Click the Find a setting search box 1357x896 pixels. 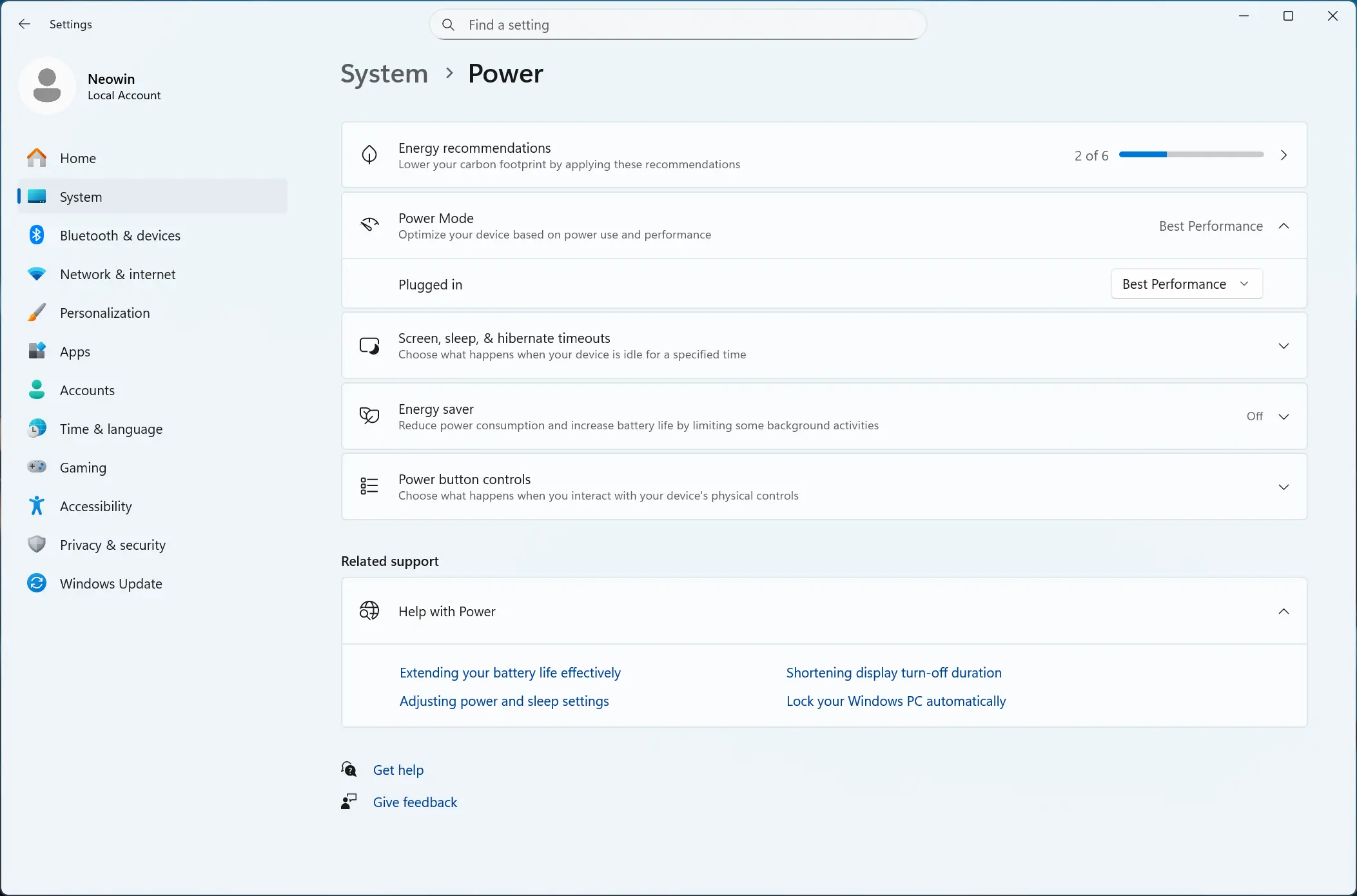[x=677, y=24]
